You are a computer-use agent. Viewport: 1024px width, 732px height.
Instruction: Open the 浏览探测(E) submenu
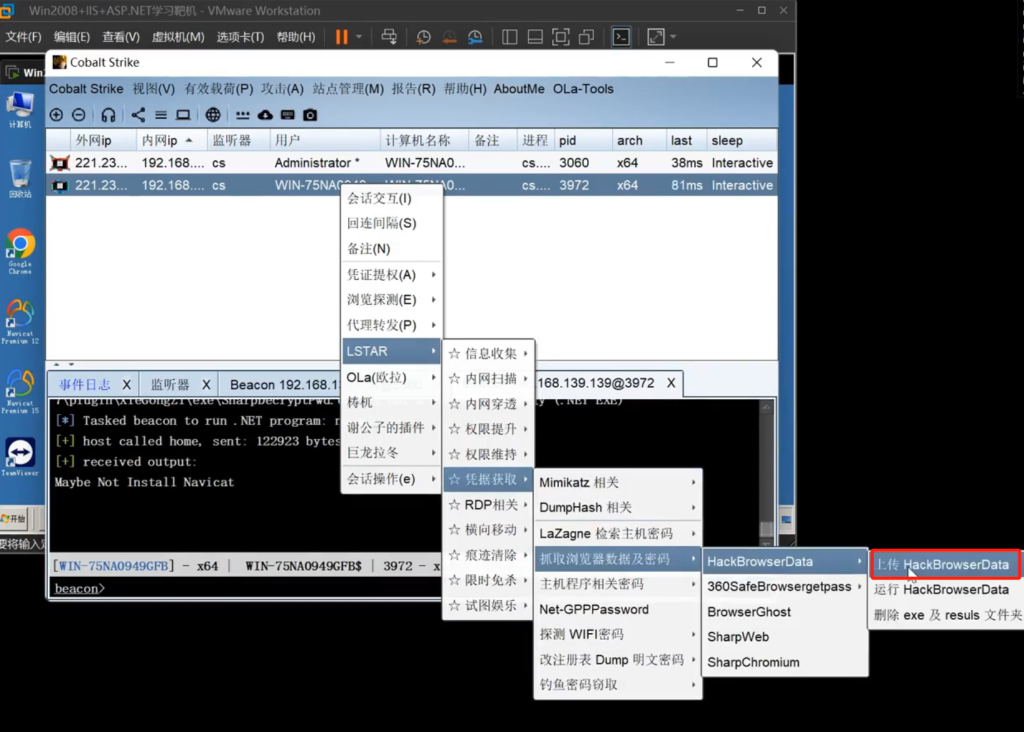click(x=392, y=300)
